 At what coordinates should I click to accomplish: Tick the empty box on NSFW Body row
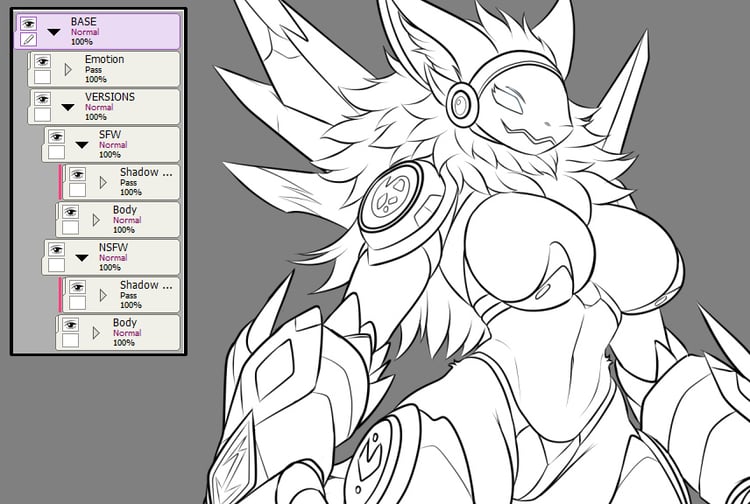70,340
